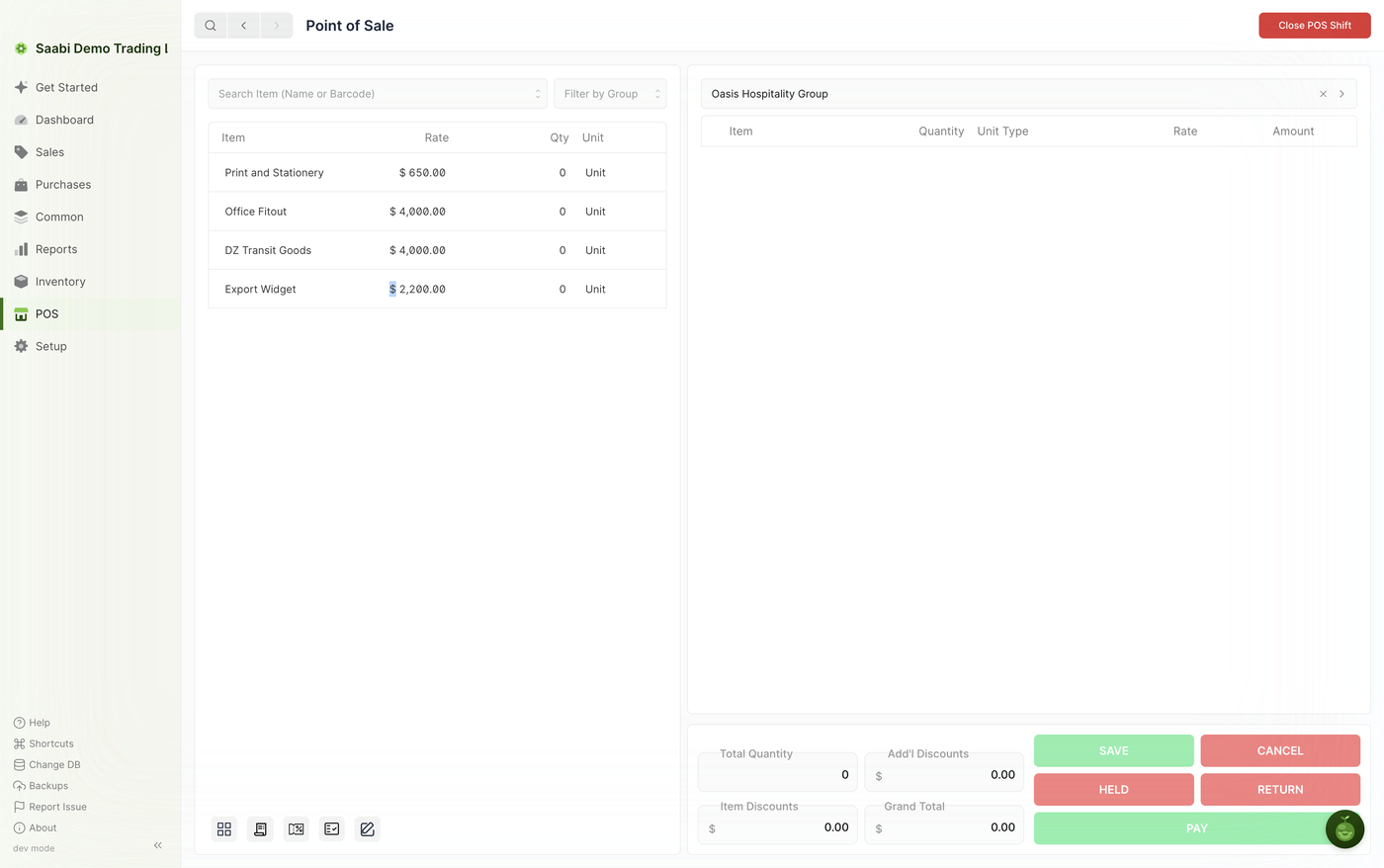Viewport: 1384px width, 868px height.
Task: Add Print and Stationery to the cart
Action: pyautogui.click(x=437, y=173)
